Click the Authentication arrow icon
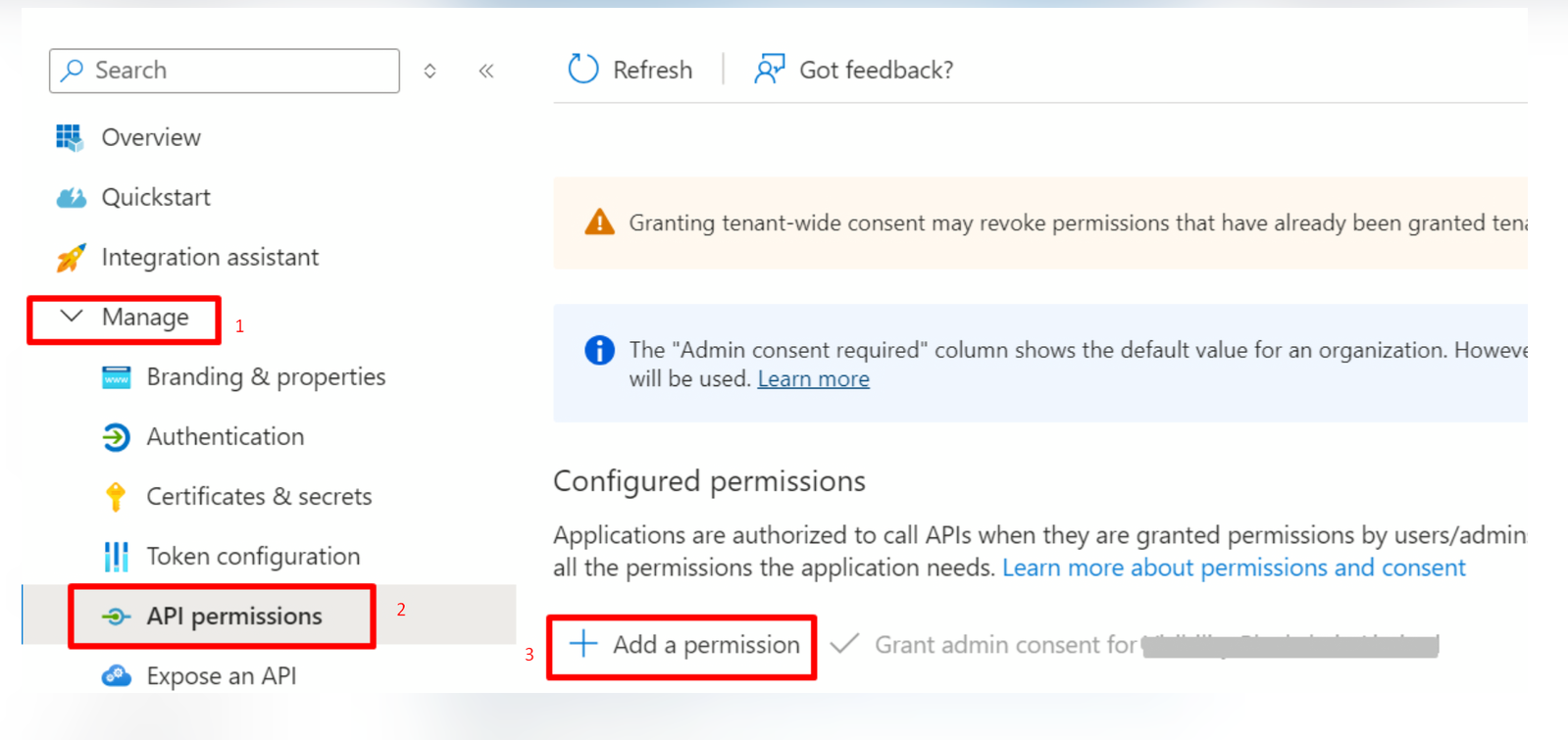 coord(116,437)
